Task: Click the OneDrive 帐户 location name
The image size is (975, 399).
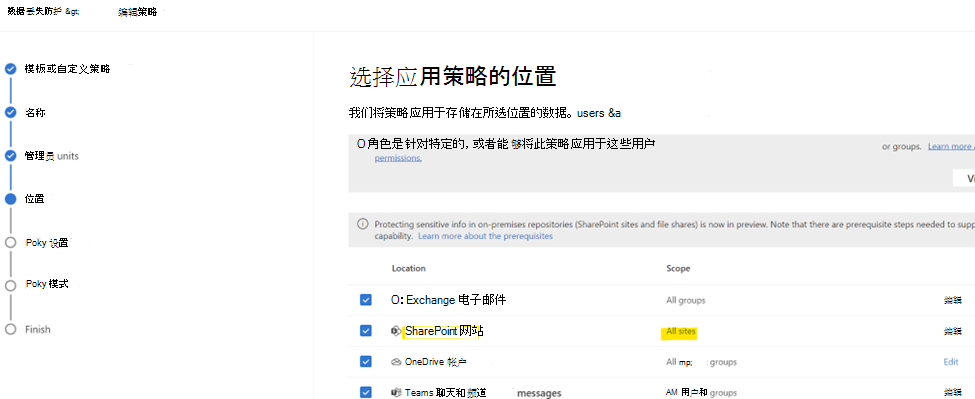Action: (x=436, y=362)
